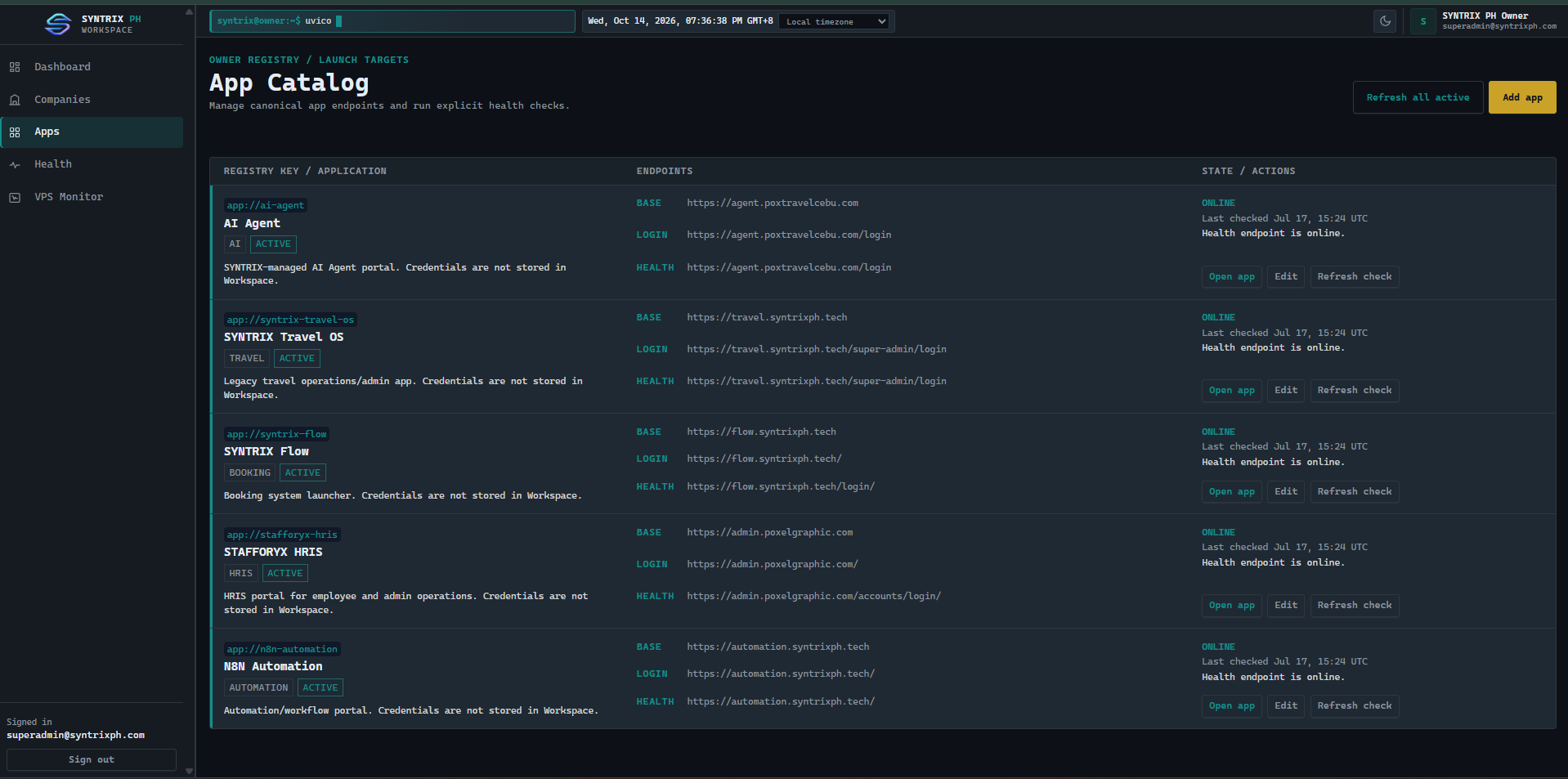Click the Syntrix PH logo icon
The image size is (1568, 779).
[x=57, y=25]
